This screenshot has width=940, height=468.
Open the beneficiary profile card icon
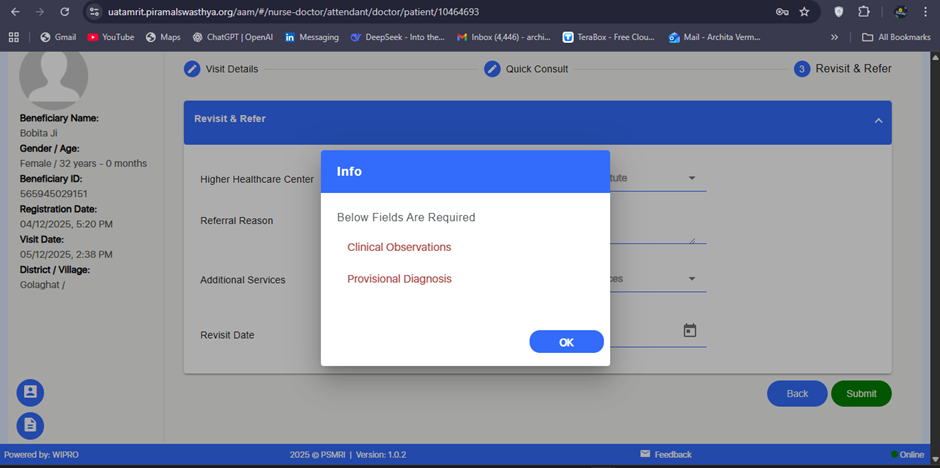pyautogui.click(x=30, y=392)
